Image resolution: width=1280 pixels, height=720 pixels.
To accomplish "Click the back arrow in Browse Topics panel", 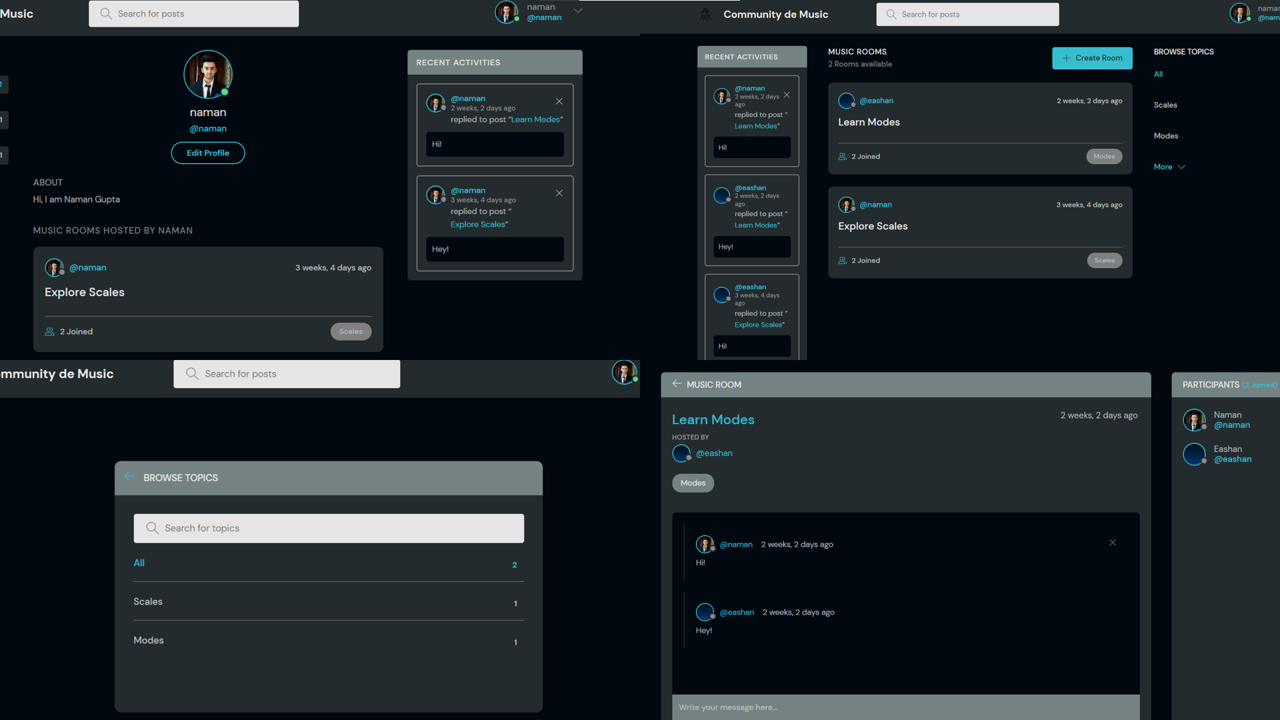I will coord(129,477).
